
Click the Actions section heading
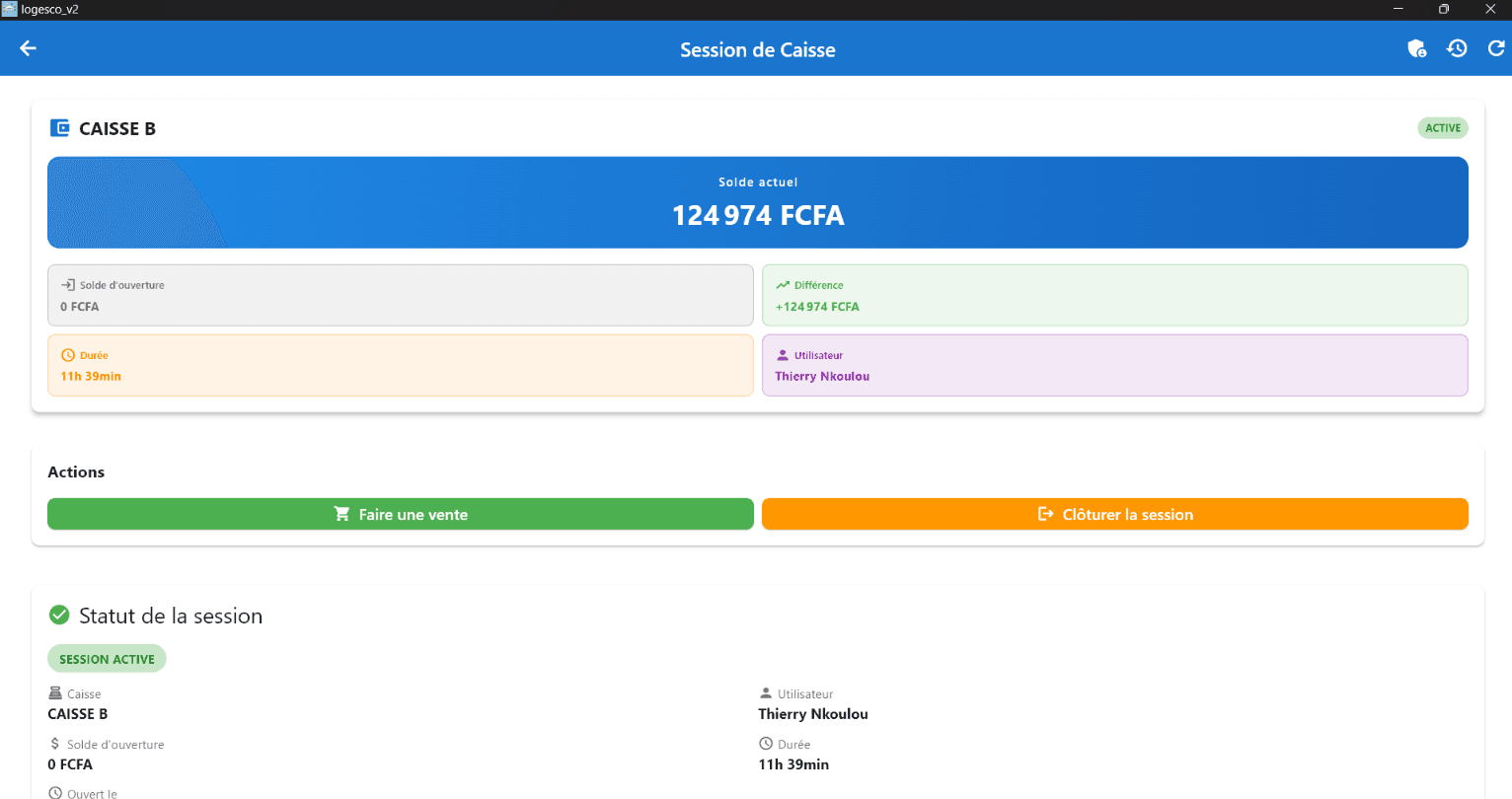coord(76,472)
